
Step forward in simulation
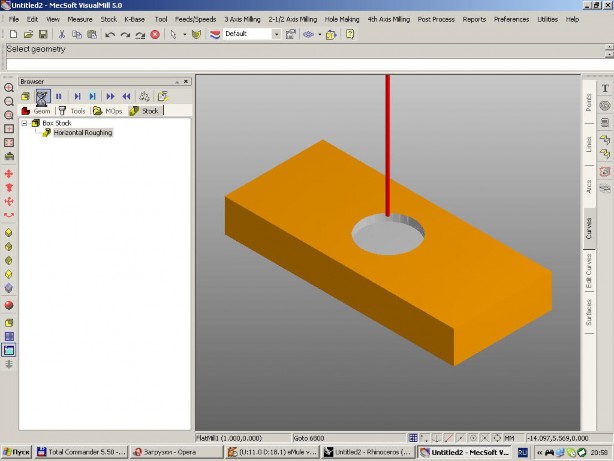[x=77, y=96]
